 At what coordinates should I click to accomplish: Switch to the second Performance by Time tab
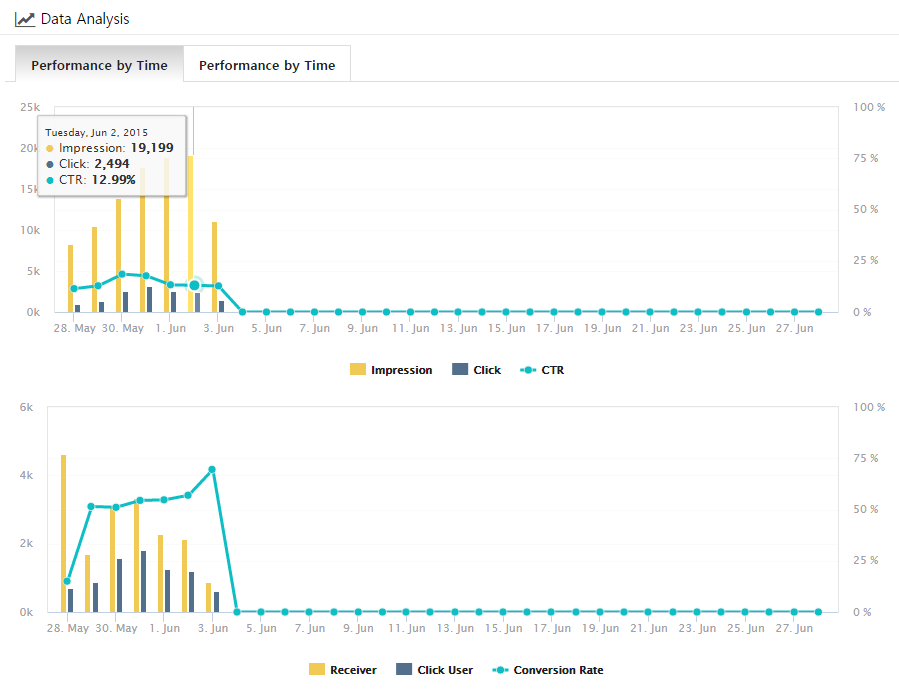click(x=267, y=65)
